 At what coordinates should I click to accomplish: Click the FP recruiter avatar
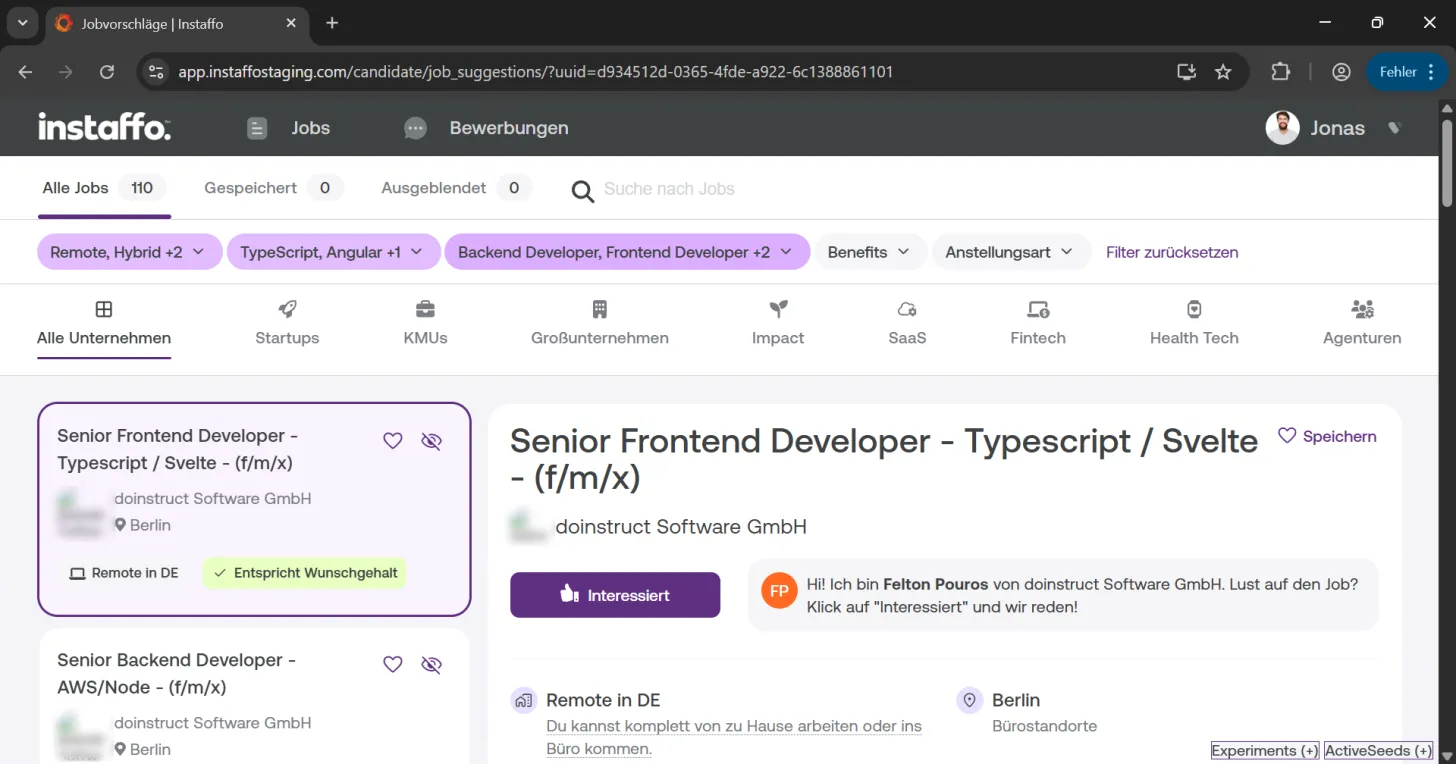tap(779, 591)
